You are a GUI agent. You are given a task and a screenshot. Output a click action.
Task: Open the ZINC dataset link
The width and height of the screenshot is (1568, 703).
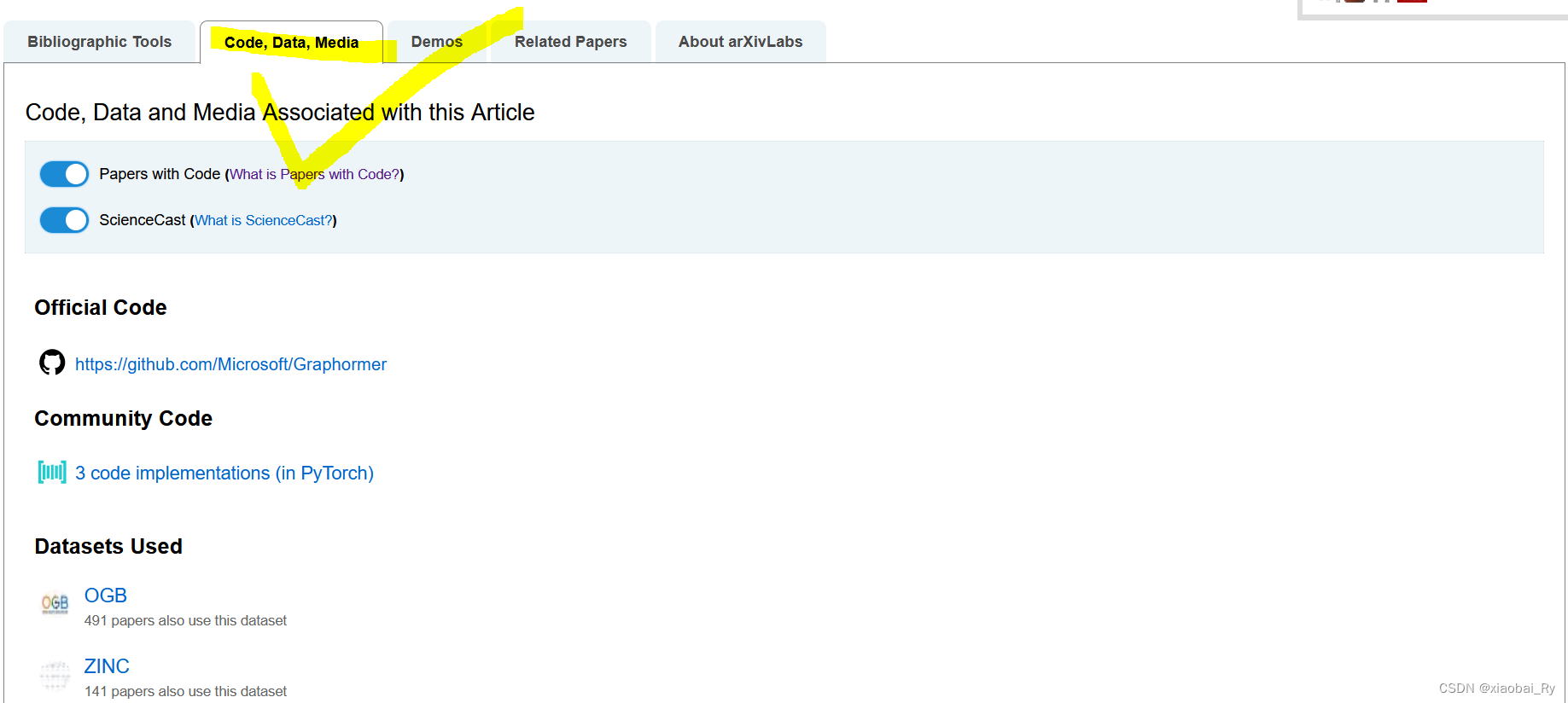107,666
